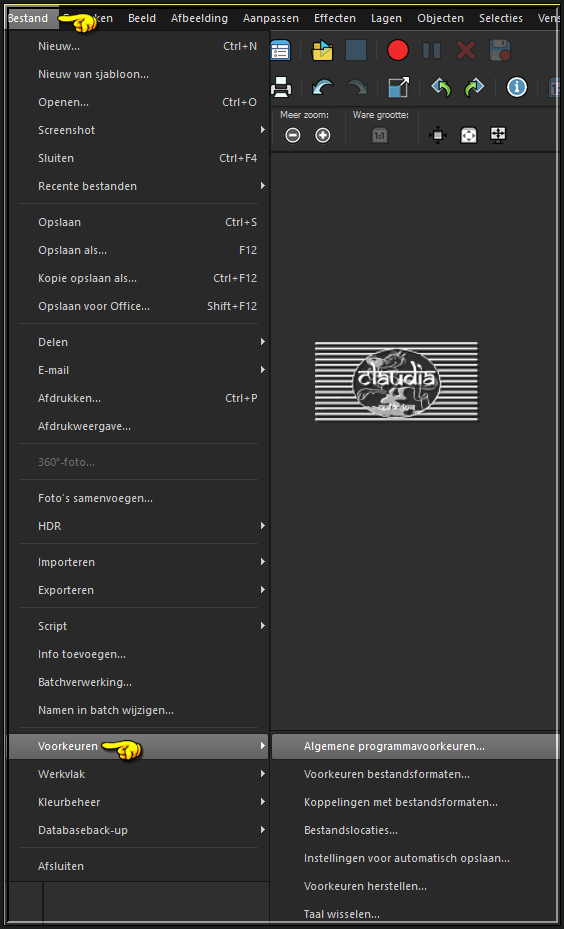
Task: Click the rotate right green arrow icon
Action: (x=474, y=88)
